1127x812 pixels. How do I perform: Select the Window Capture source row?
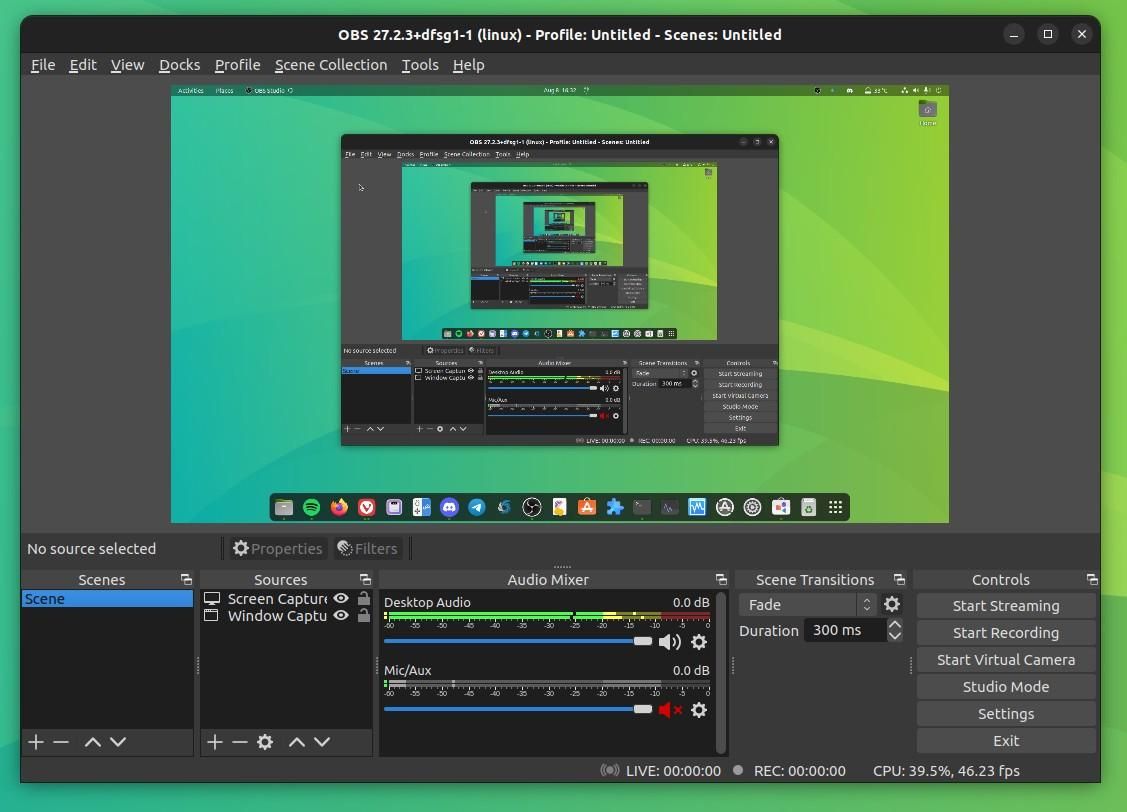pyautogui.click(x=286, y=616)
